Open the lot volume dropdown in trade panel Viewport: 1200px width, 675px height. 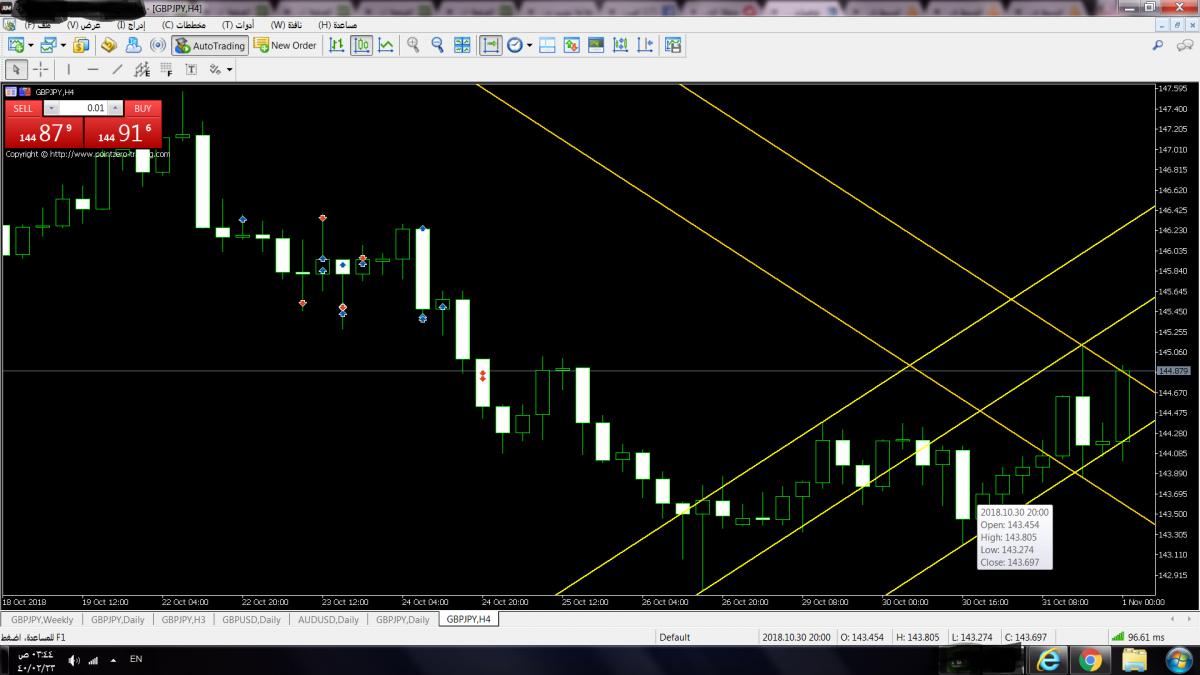pos(52,108)
